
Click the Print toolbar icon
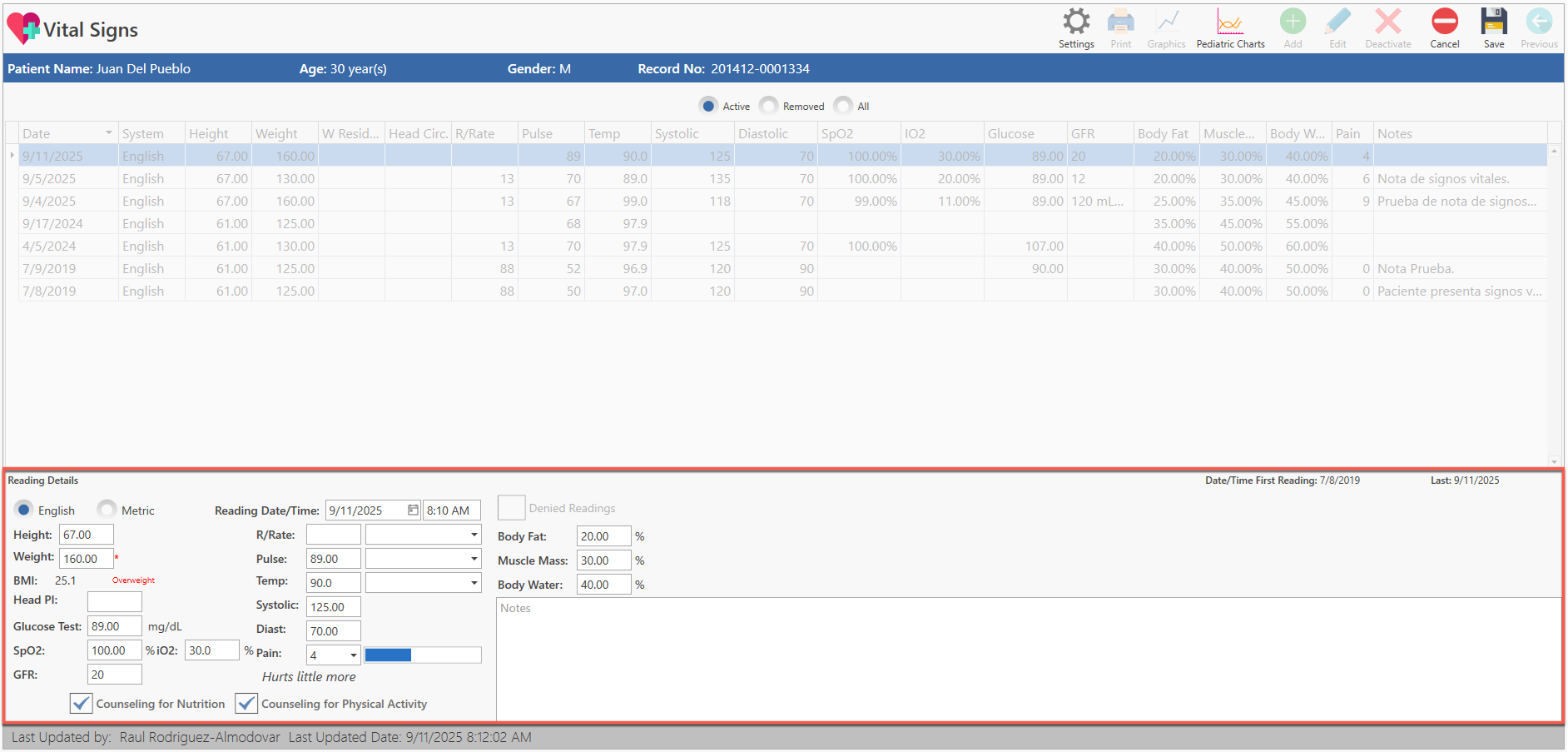[1121, 22]
